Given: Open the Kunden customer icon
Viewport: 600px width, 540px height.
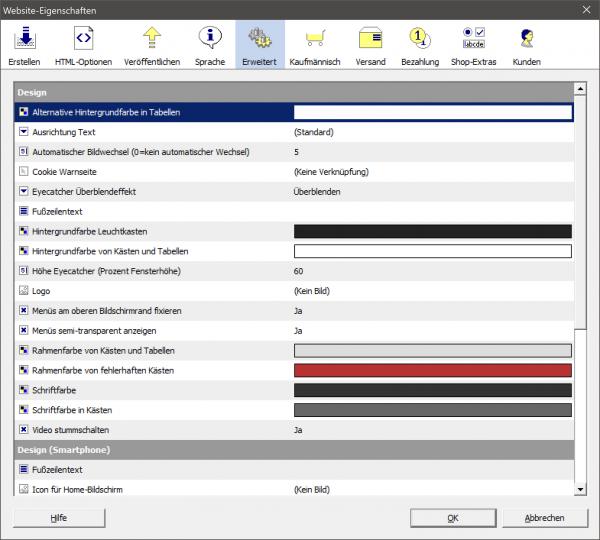Looking at the screenshot, I should click(x=526, y=46).
